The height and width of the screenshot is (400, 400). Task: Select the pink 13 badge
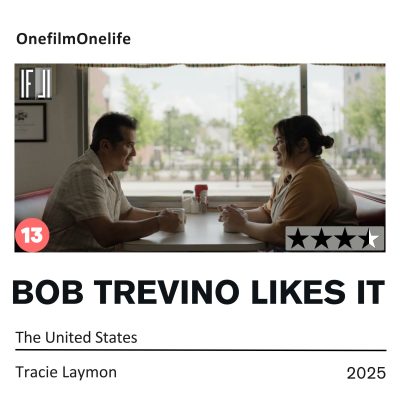(32, 235)
